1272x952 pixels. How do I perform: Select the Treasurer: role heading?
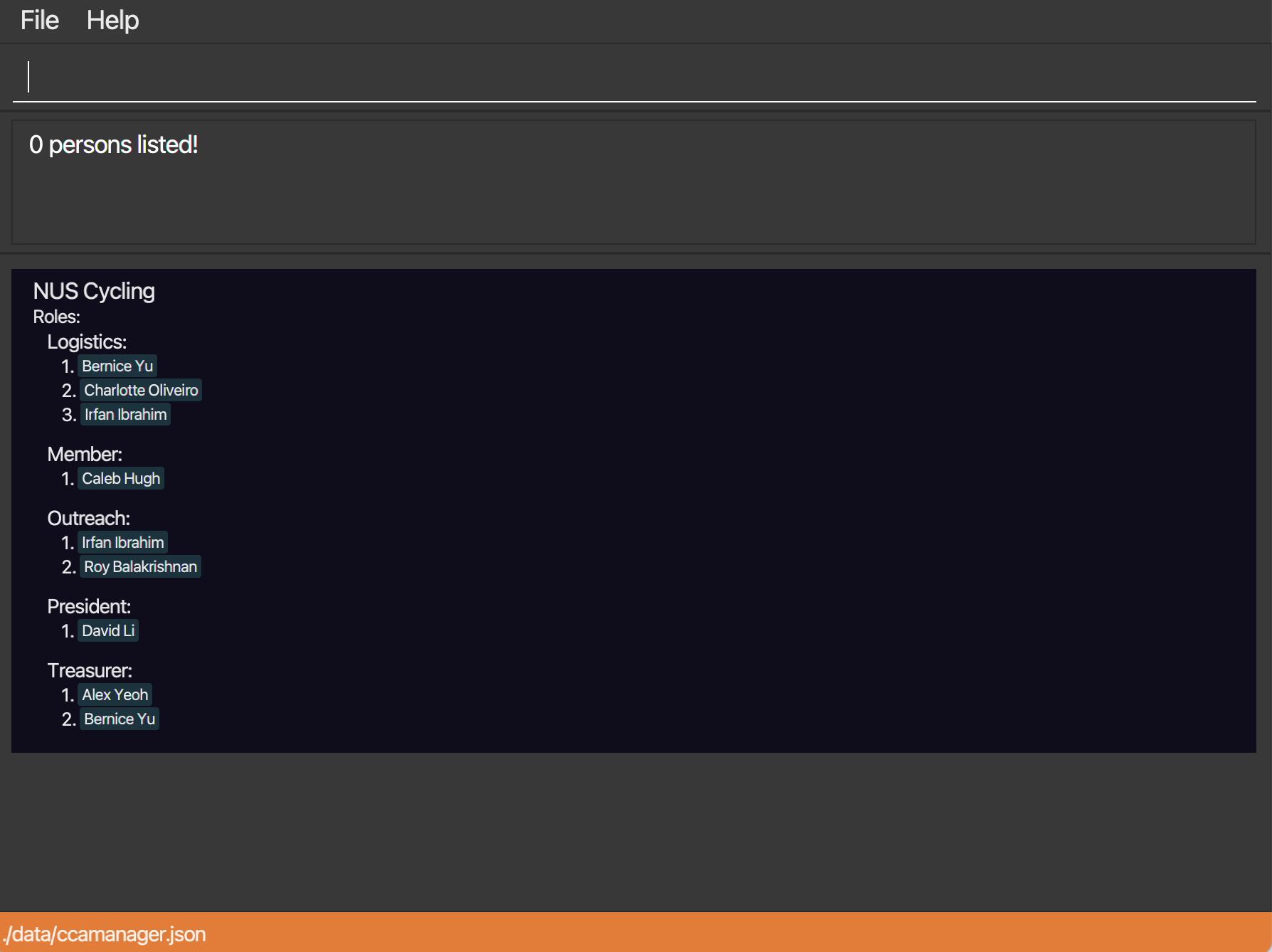pos(90,671)
